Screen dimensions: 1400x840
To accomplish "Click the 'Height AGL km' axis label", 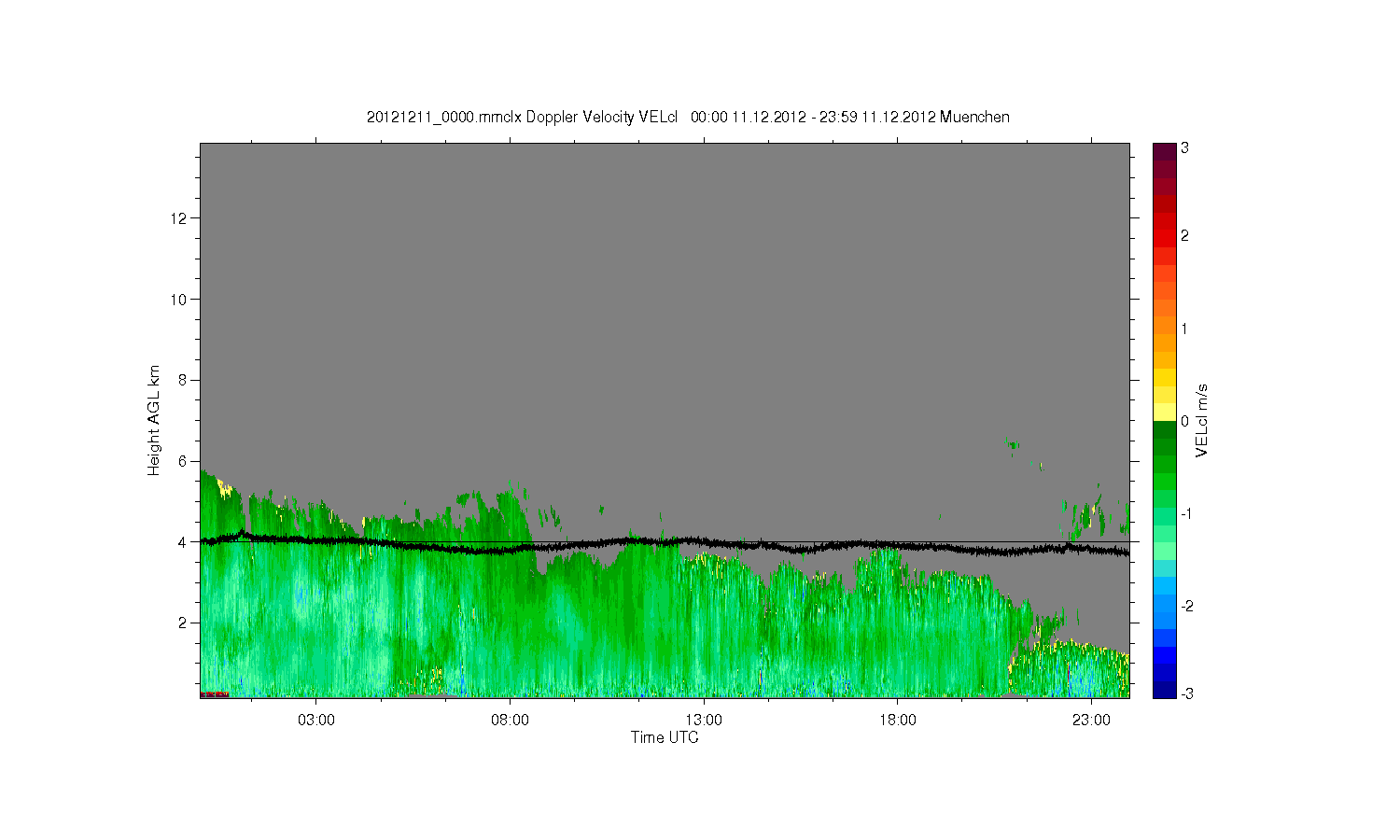I will click(154, 420).
